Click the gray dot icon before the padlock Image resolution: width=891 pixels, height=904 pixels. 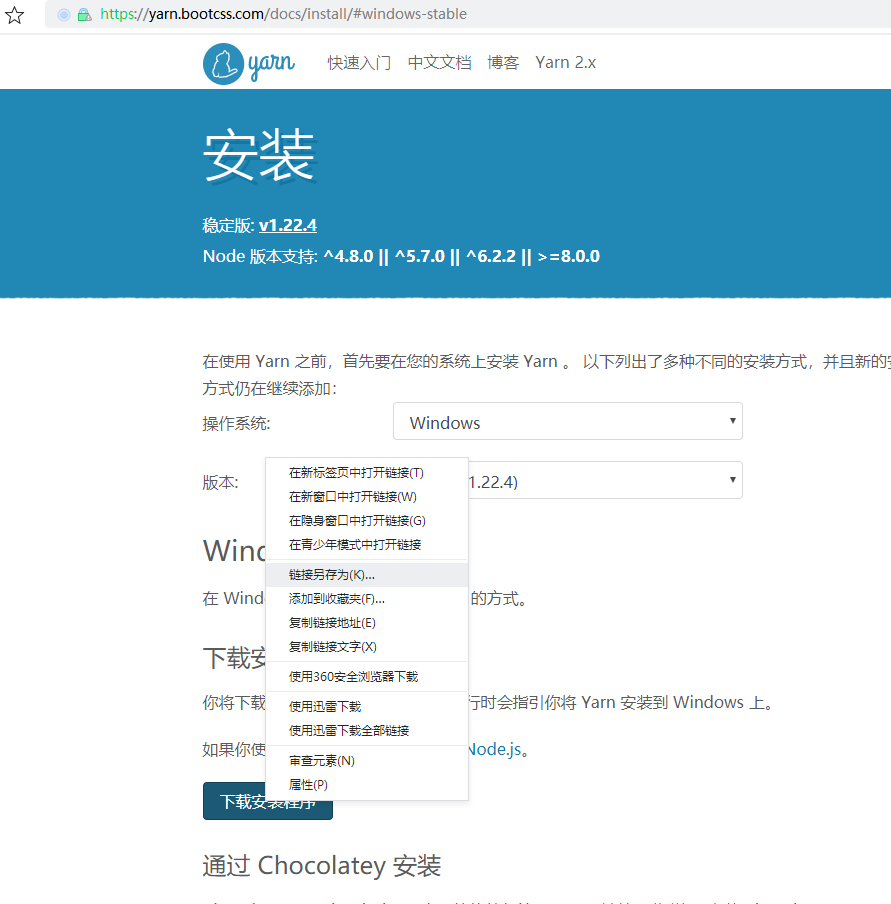click(62, 15)
